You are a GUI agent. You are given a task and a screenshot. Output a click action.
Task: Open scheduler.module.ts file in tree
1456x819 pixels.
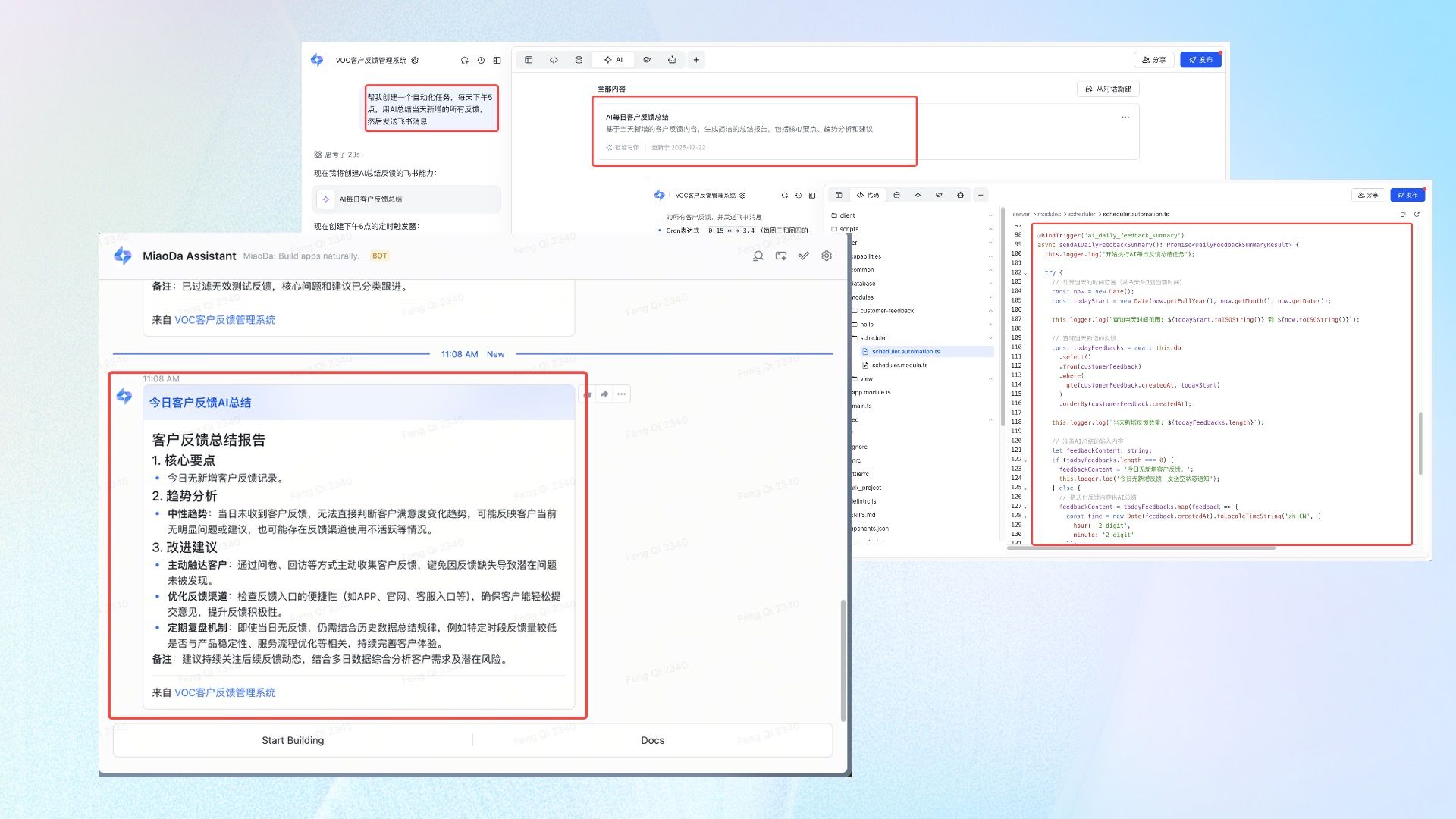(x=899, y=366)
